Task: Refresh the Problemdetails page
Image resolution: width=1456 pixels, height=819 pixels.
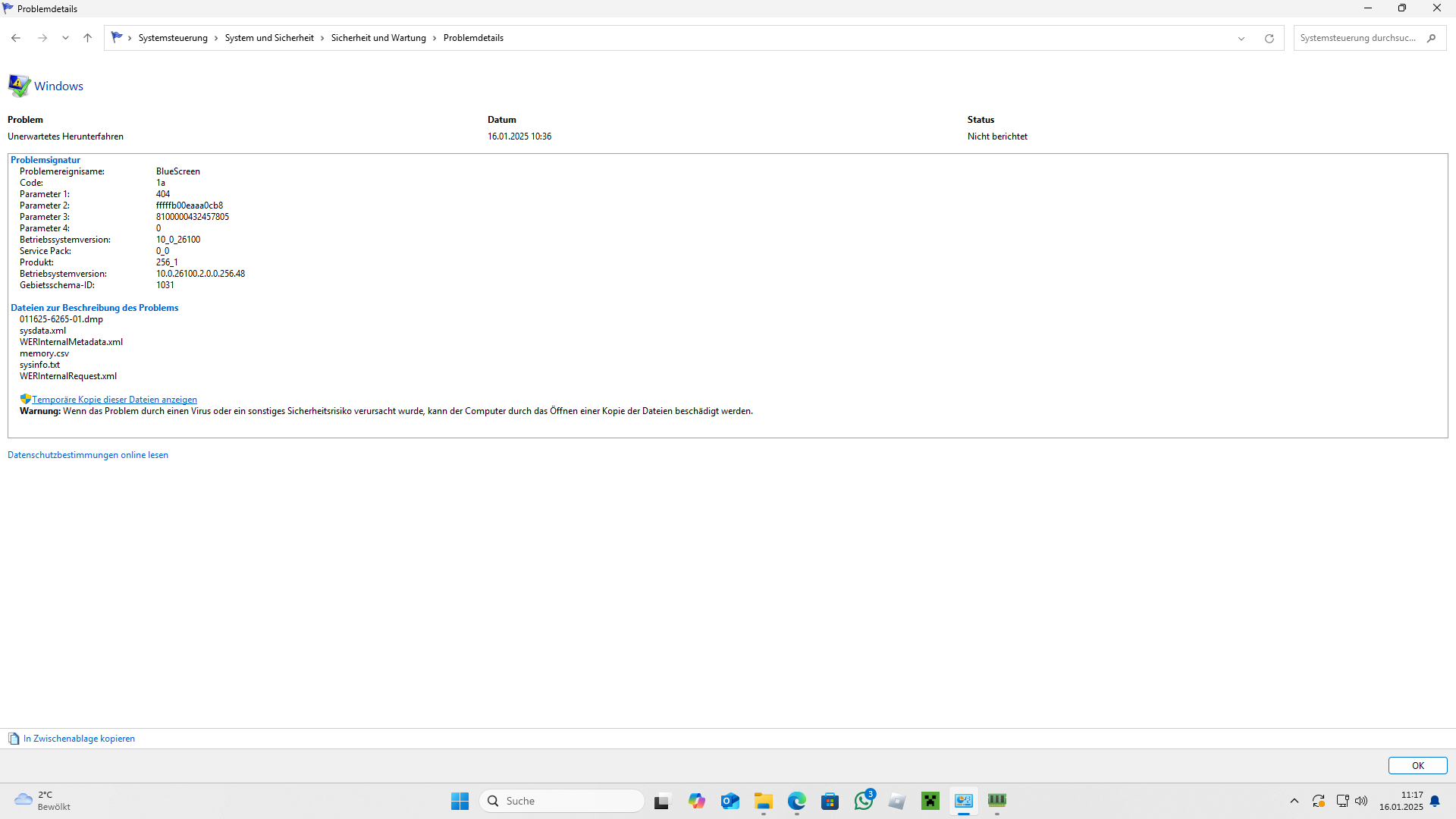Action: [x=1269, y=38]
